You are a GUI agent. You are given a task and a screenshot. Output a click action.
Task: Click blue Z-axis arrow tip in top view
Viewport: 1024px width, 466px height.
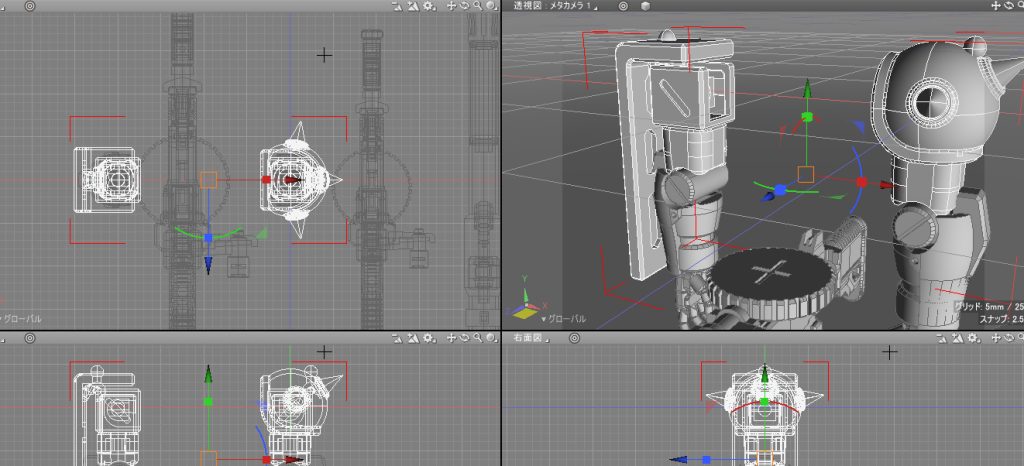click(x=208, y=264)
